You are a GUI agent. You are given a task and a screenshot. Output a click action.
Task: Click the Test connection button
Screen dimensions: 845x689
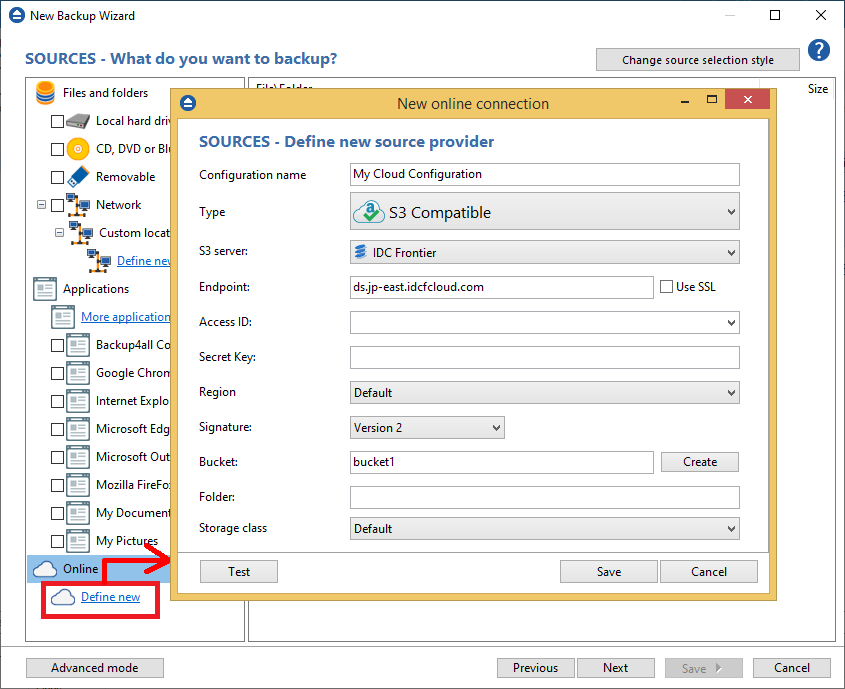click(x=239, y=572)
